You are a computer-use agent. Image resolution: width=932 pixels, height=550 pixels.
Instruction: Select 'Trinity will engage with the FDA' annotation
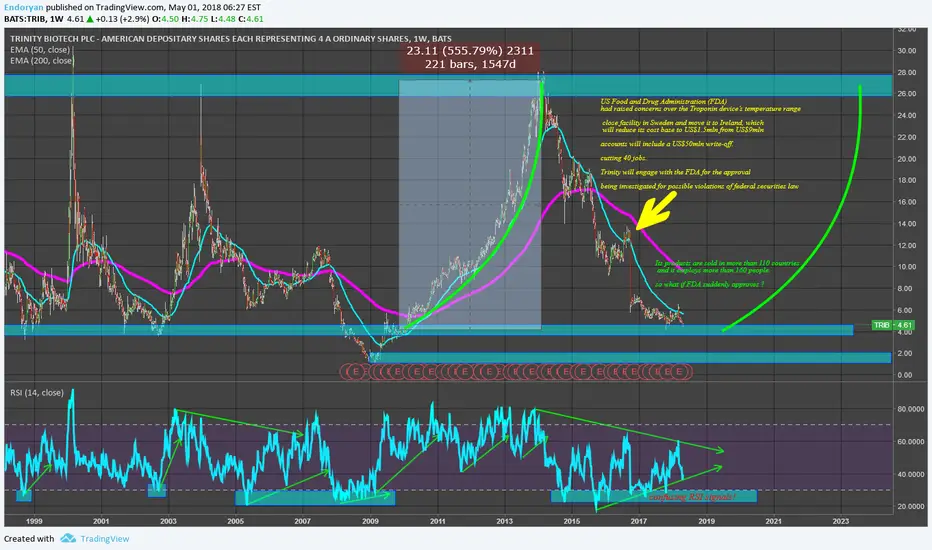675,172
